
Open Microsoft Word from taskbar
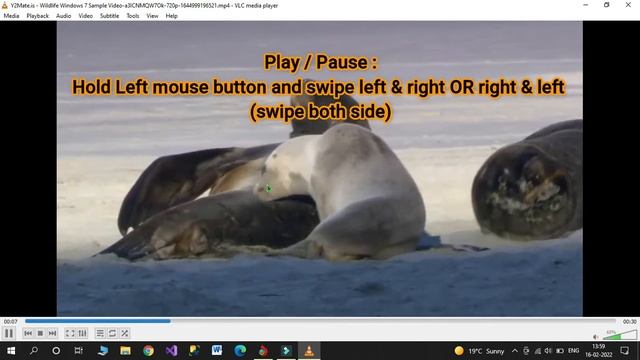[x=217, y=351]
